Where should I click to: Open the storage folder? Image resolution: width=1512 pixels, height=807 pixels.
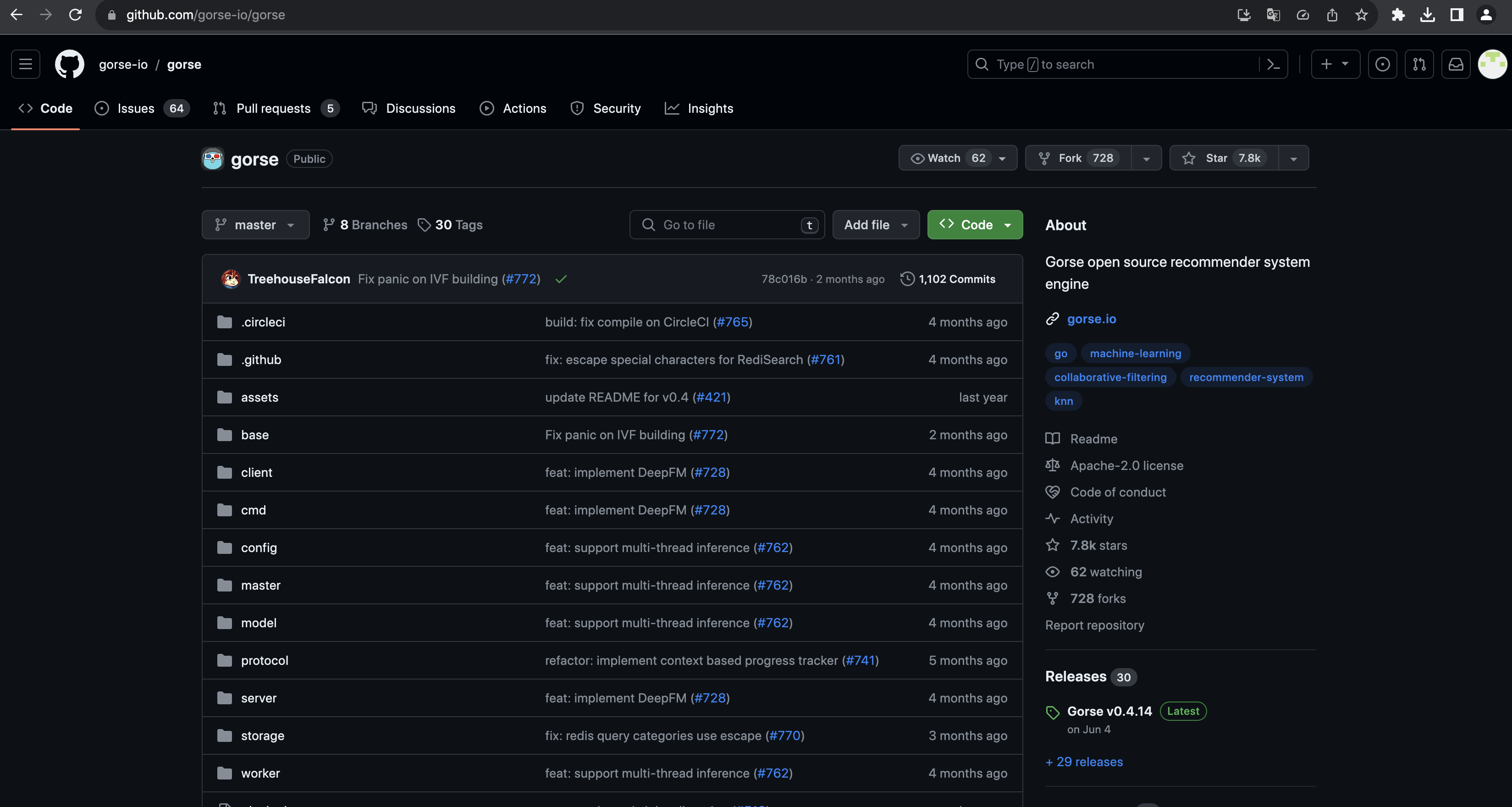coord(262,735)
